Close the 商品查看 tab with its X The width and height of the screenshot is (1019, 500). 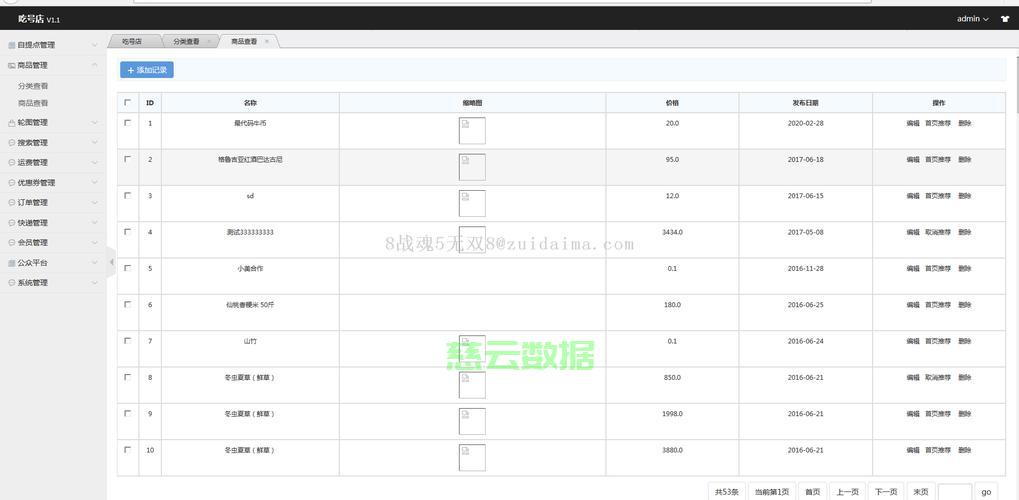tap(266, 42)
